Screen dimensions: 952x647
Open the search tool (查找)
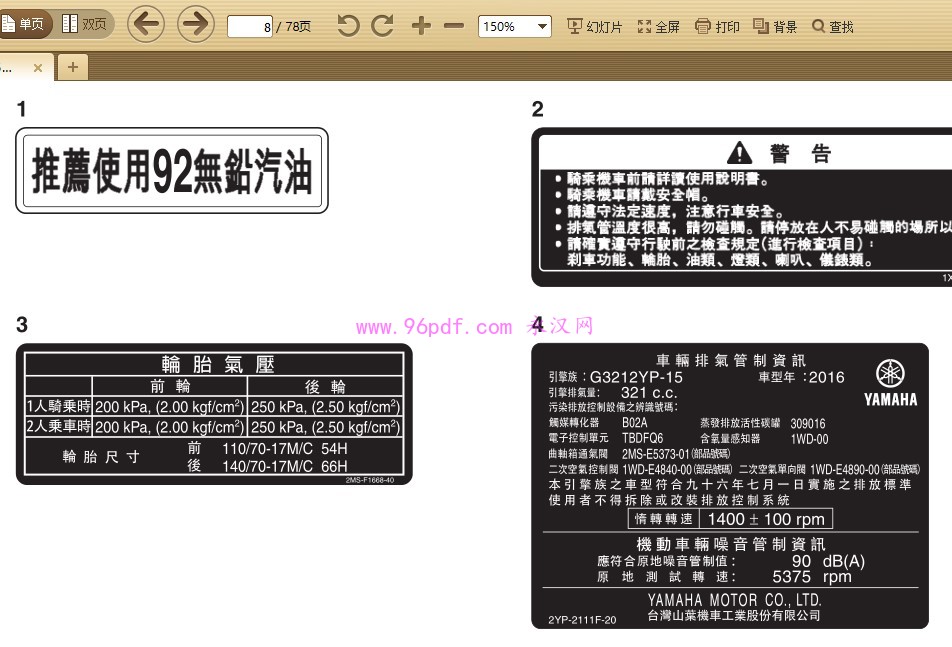pos(832,27)
